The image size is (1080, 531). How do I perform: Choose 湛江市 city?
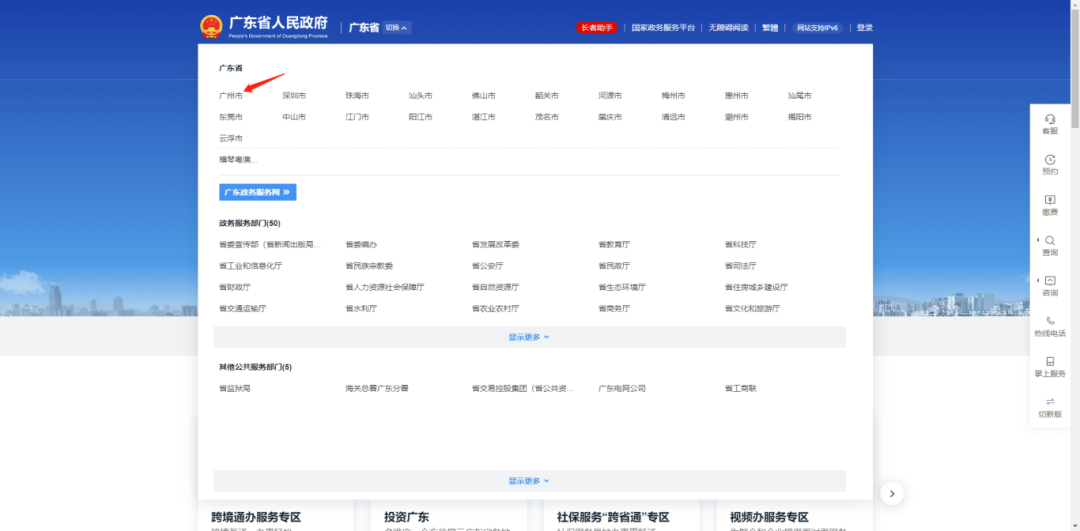pos(484,117)
